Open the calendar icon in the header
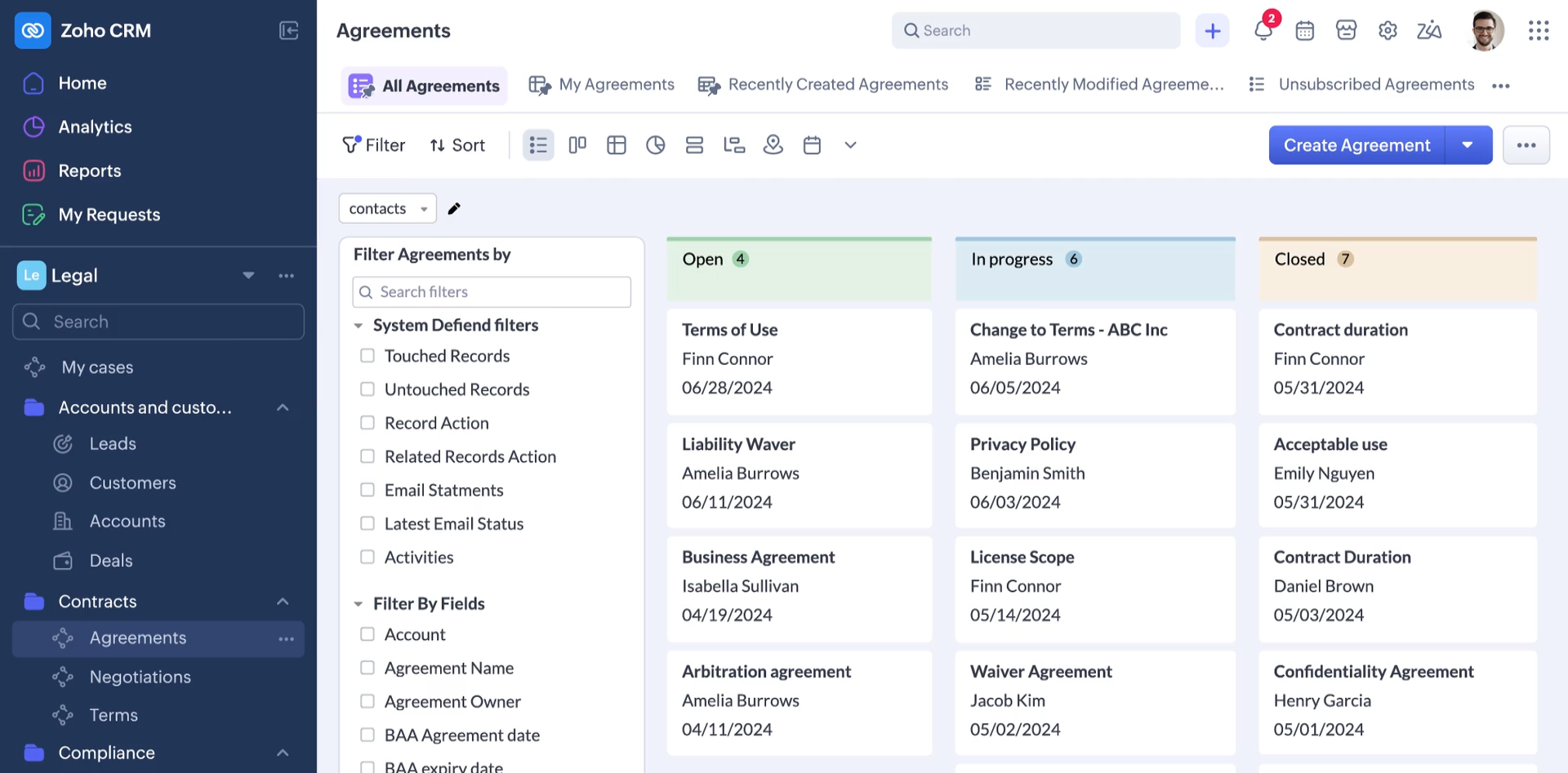The width and height of the screenshot is (1568, 773). tap(1305, 31)
